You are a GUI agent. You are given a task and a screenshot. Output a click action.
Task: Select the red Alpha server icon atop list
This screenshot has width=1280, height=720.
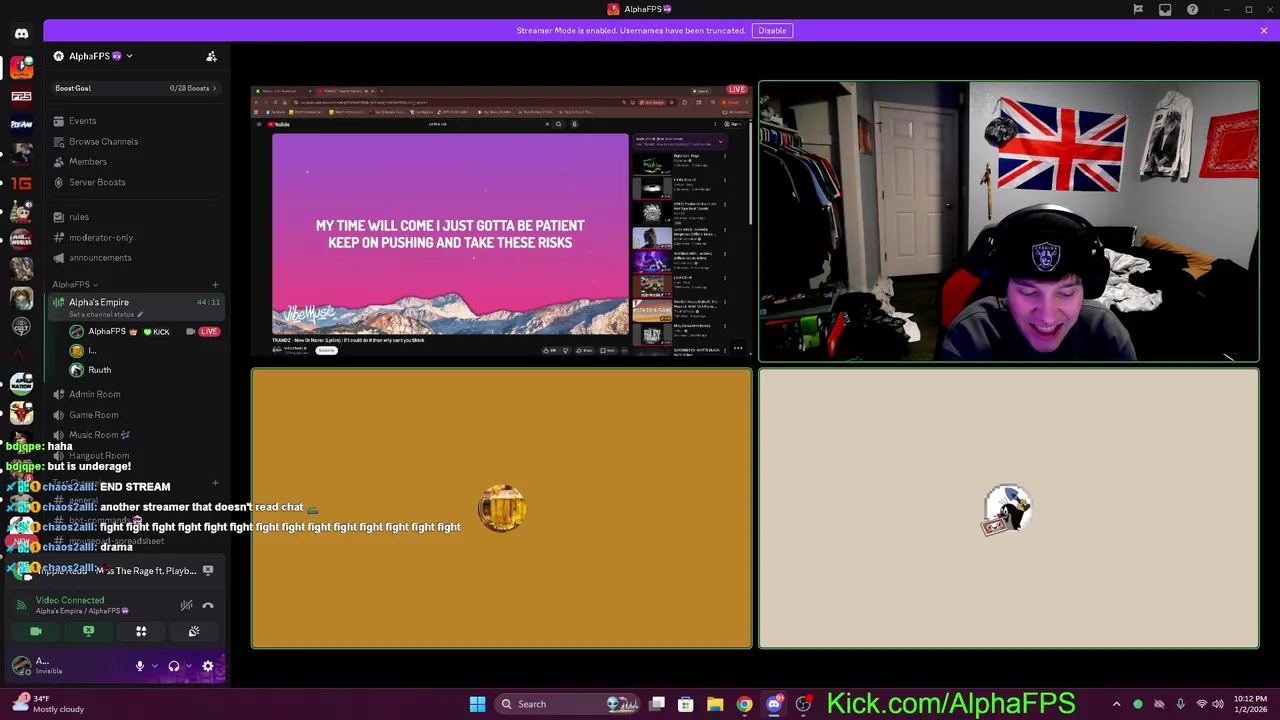[21, 67]
